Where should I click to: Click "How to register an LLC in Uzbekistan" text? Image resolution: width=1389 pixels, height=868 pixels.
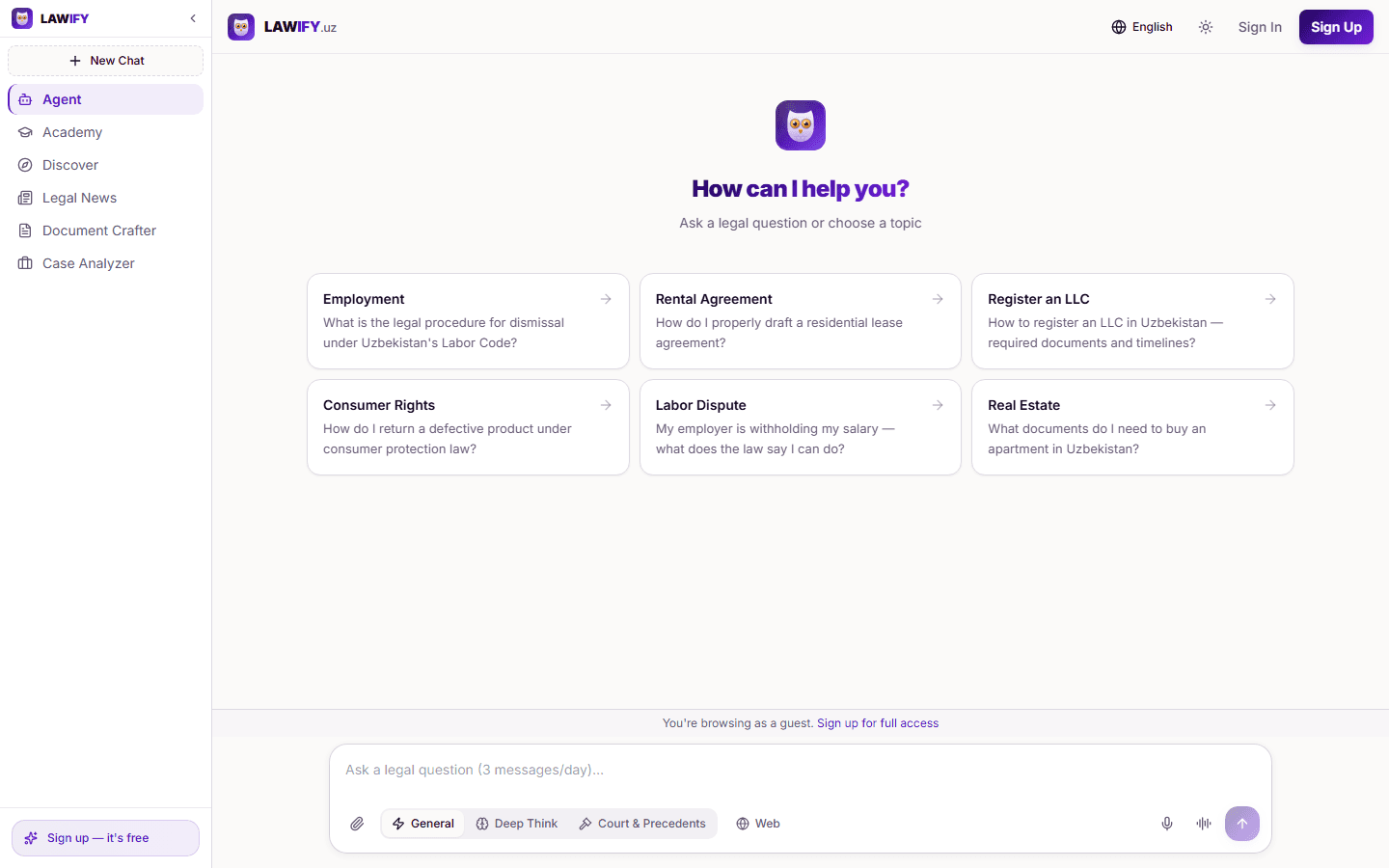(x=1098, y=323)
